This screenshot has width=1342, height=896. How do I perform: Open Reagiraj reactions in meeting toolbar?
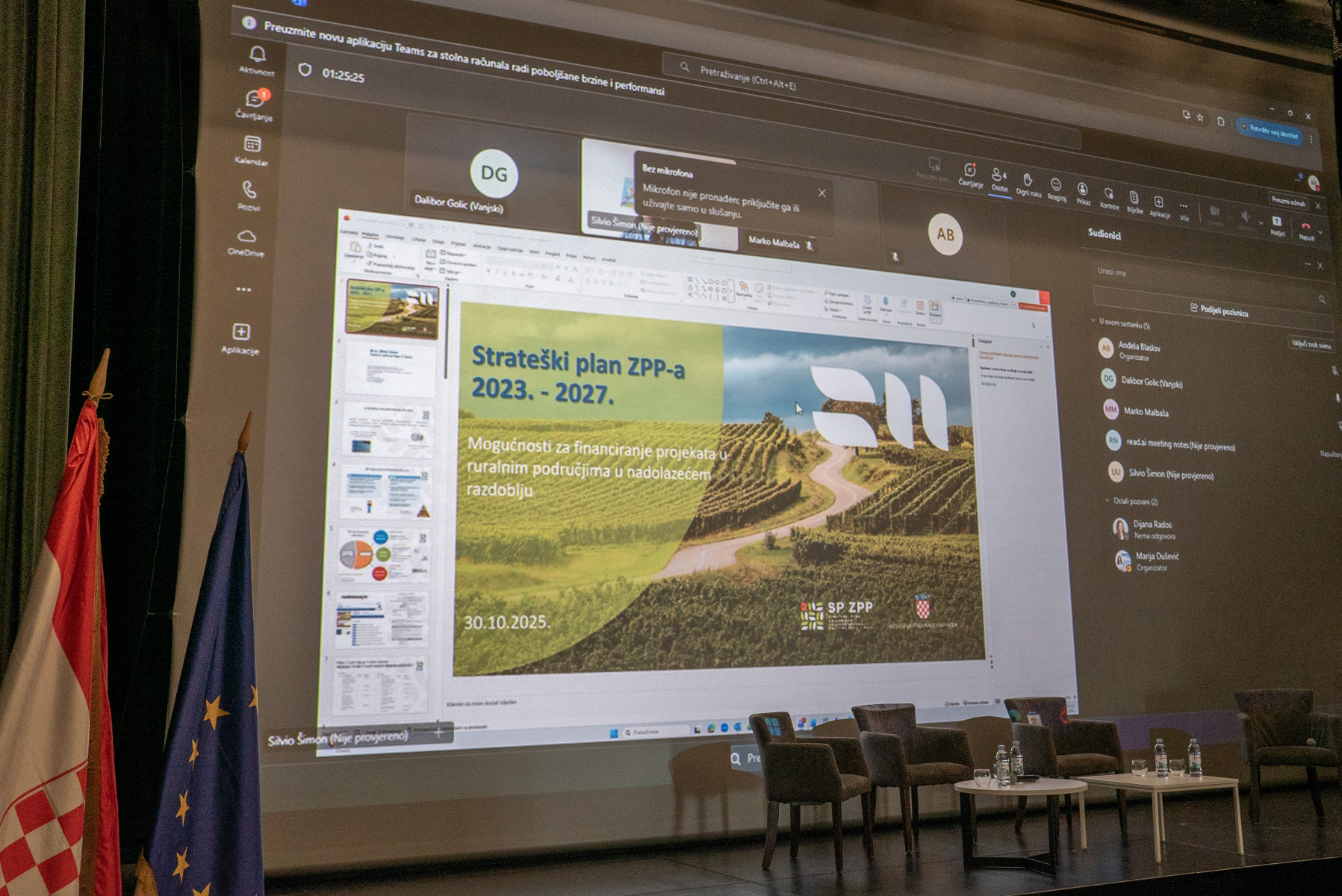1056,186
